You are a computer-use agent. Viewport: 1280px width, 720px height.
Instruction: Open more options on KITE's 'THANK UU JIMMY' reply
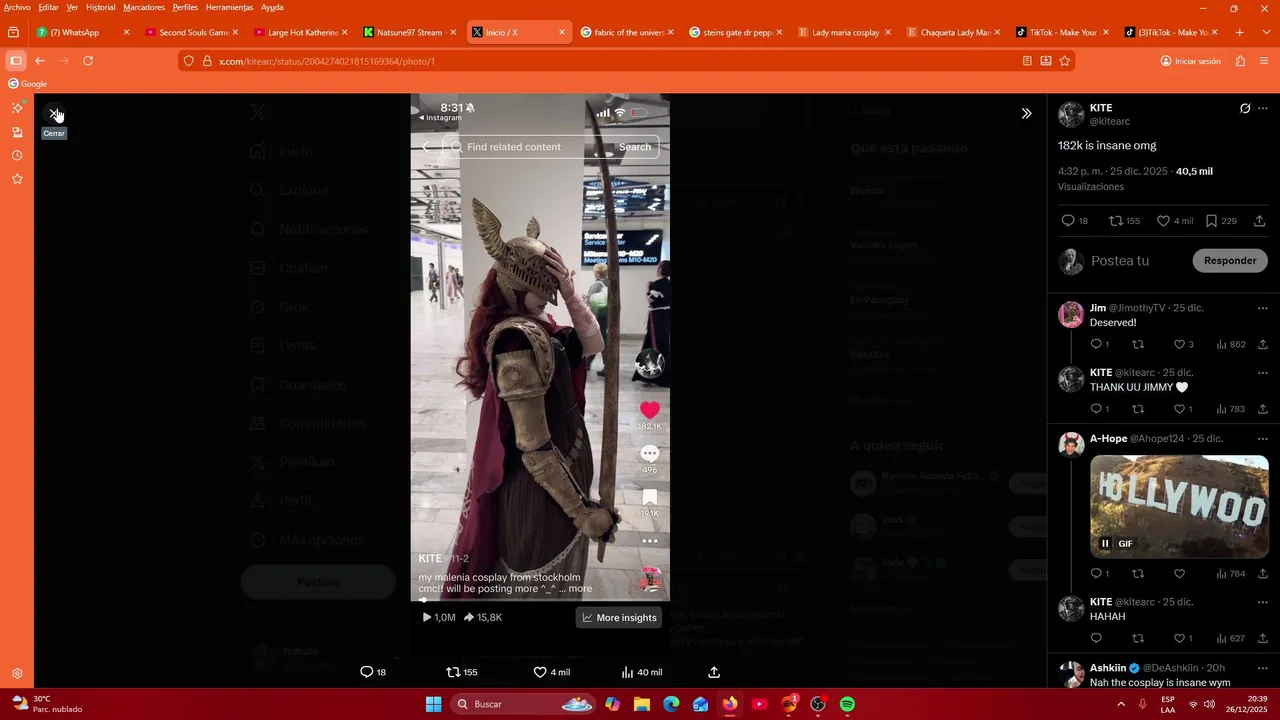coord(1263,372)
